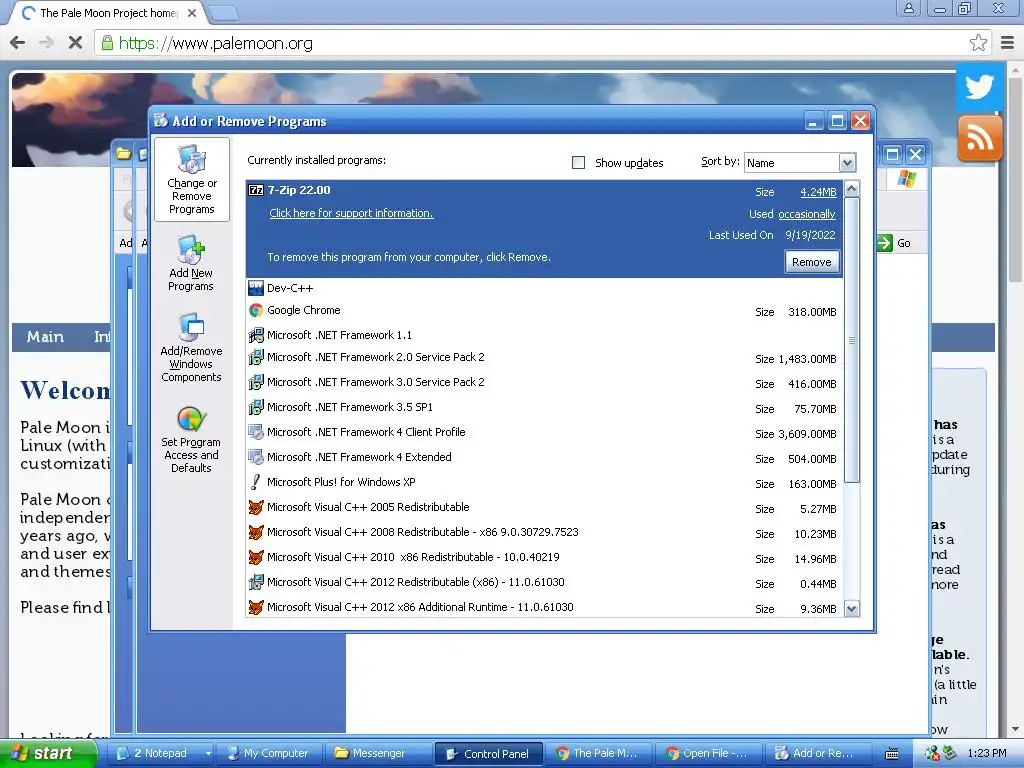The image size is (1024, 768).
Task: Click the Twitter bird icon on web page
Action: click(979, 87)
